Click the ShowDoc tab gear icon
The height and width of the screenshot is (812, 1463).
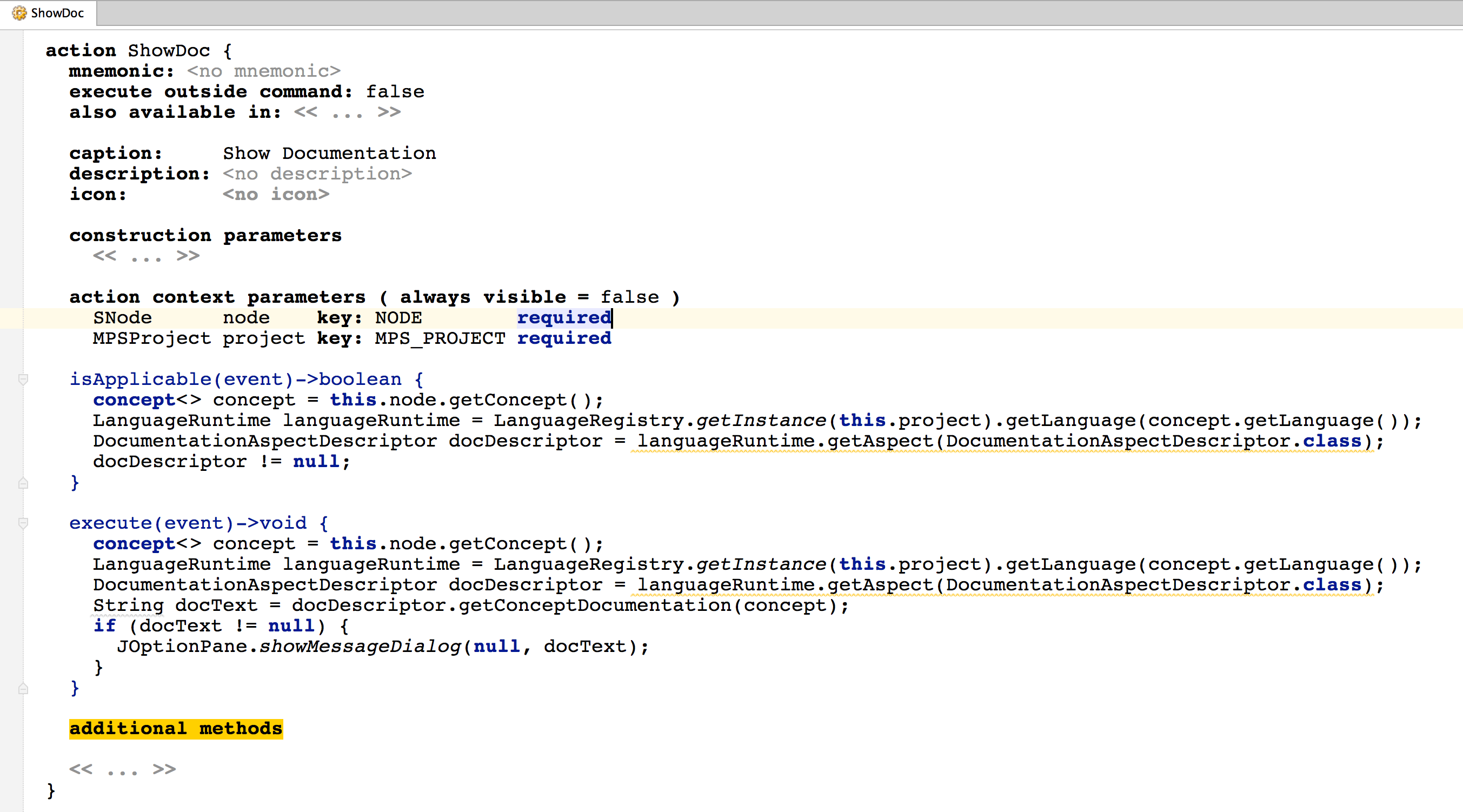[x=19, y=12]
